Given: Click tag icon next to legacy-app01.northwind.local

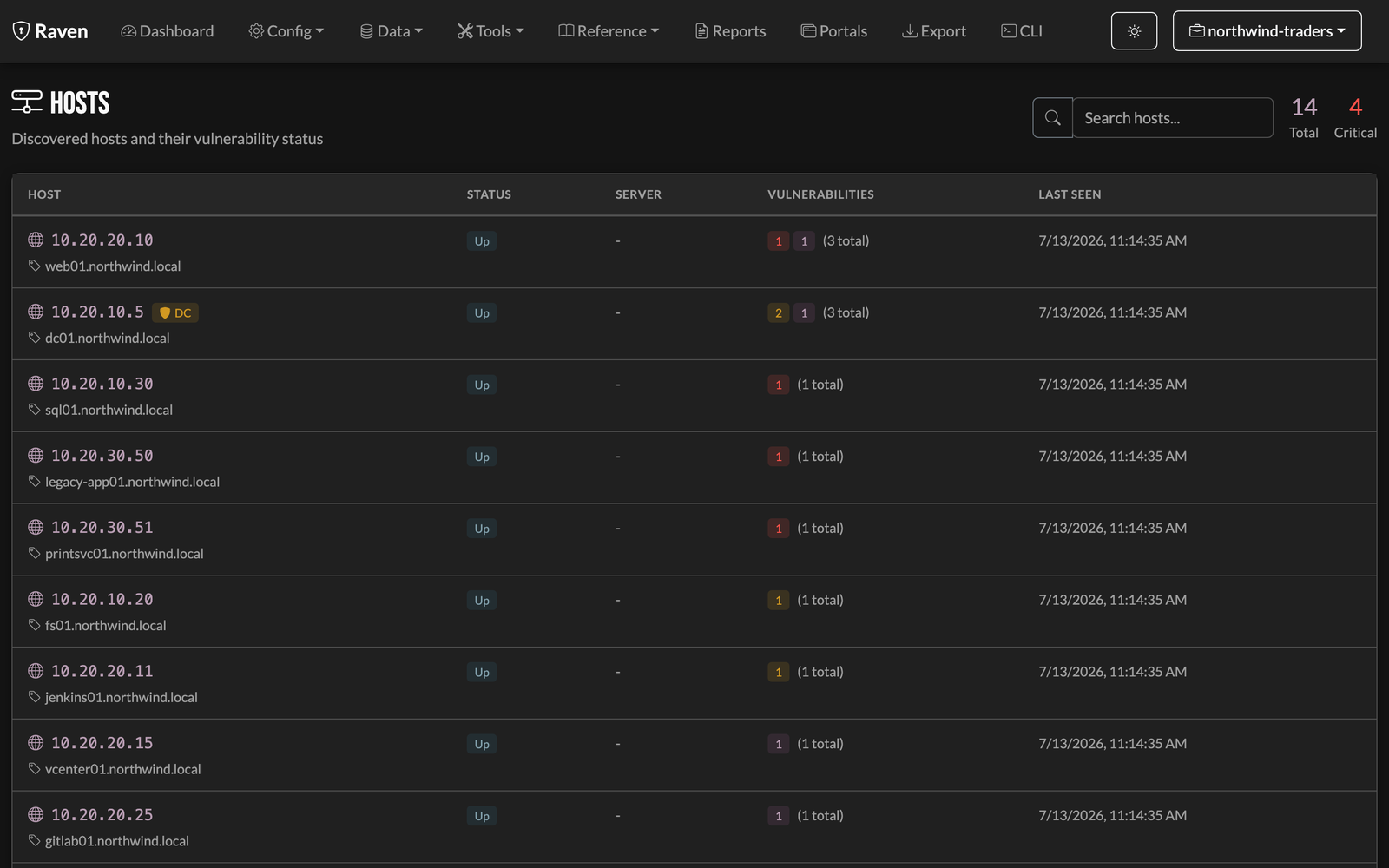Looking at the screenshot, I should (35, 481).
